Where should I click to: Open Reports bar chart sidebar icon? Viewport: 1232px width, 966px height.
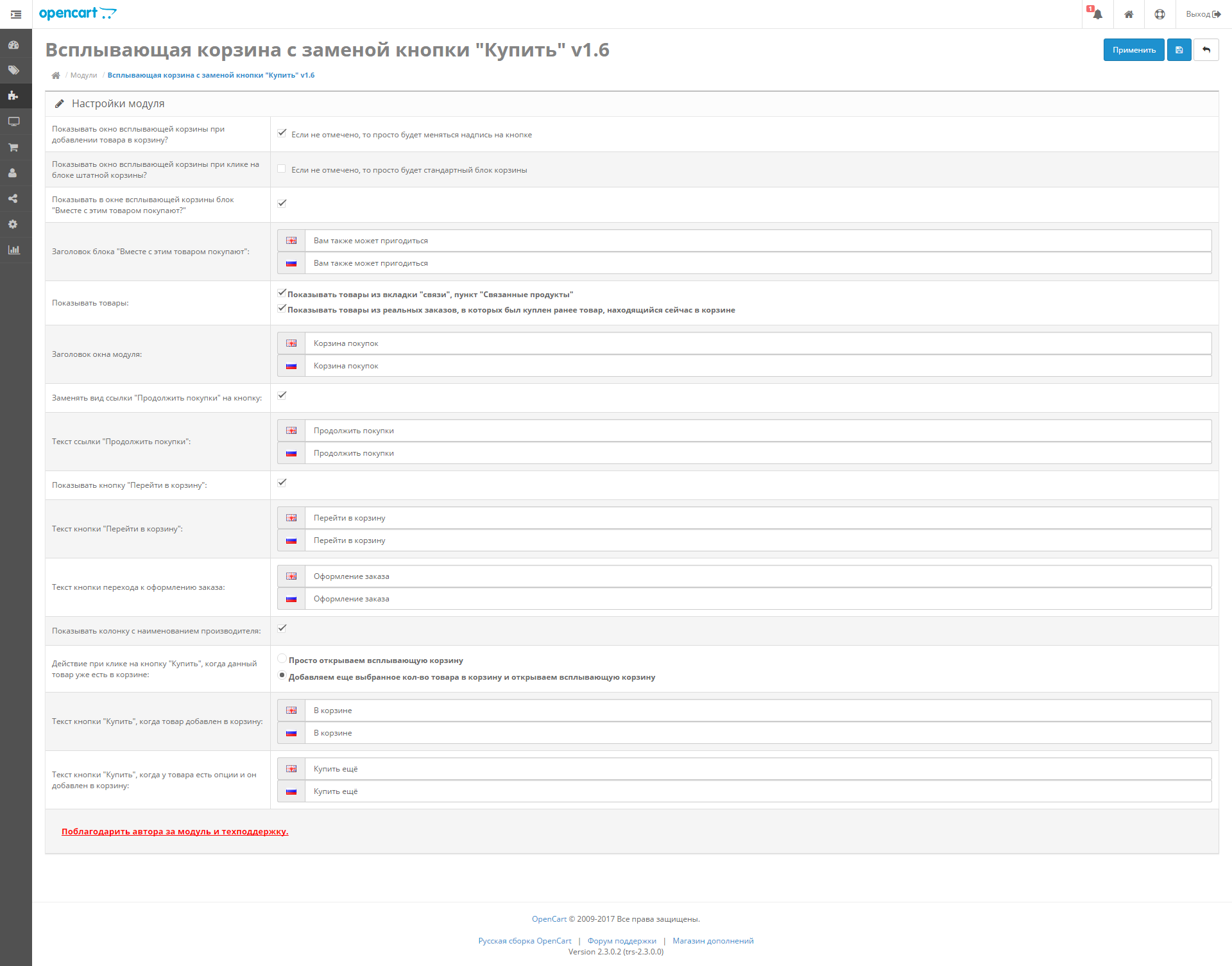(13, 250)
